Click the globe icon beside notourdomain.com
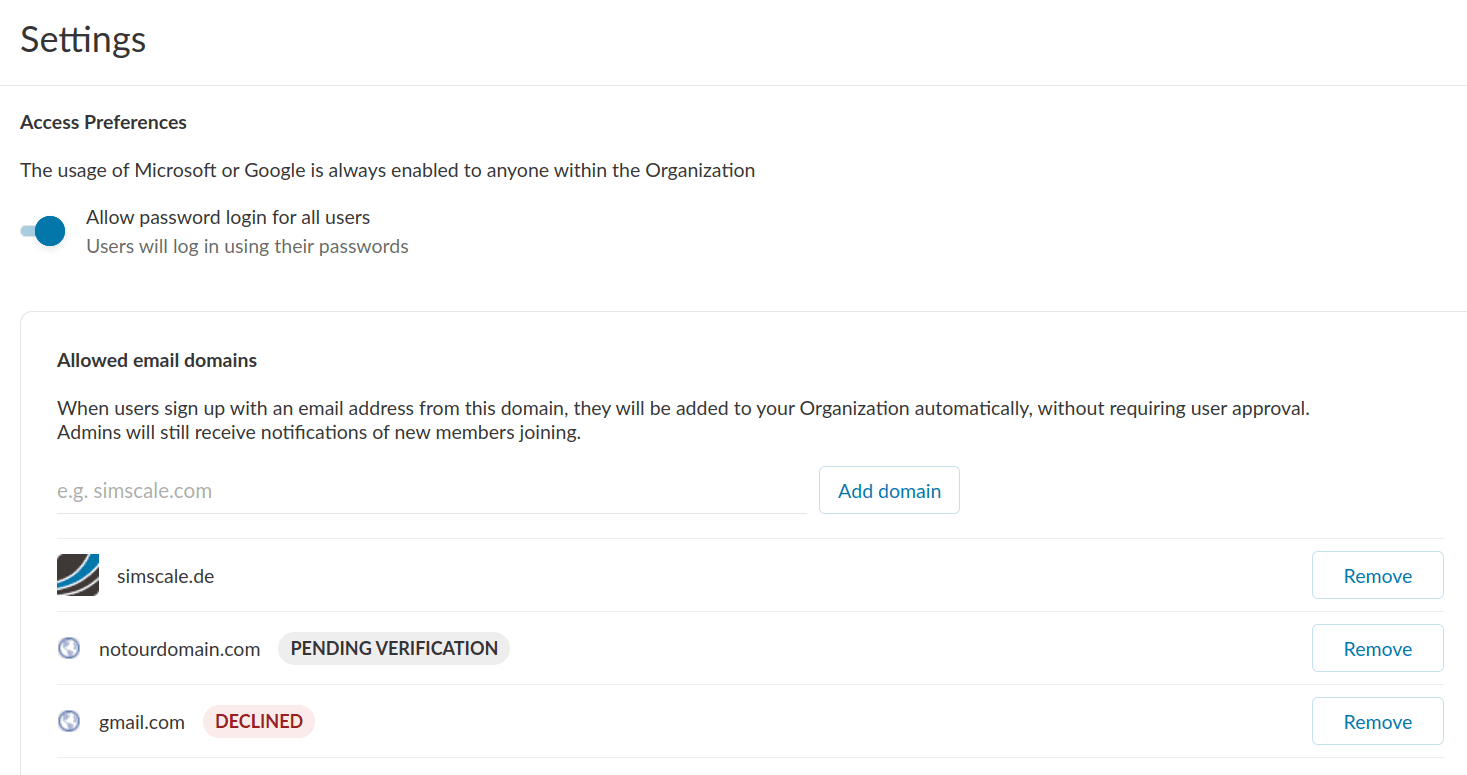Screen dimensions: 1467x775 coord(69,649)
